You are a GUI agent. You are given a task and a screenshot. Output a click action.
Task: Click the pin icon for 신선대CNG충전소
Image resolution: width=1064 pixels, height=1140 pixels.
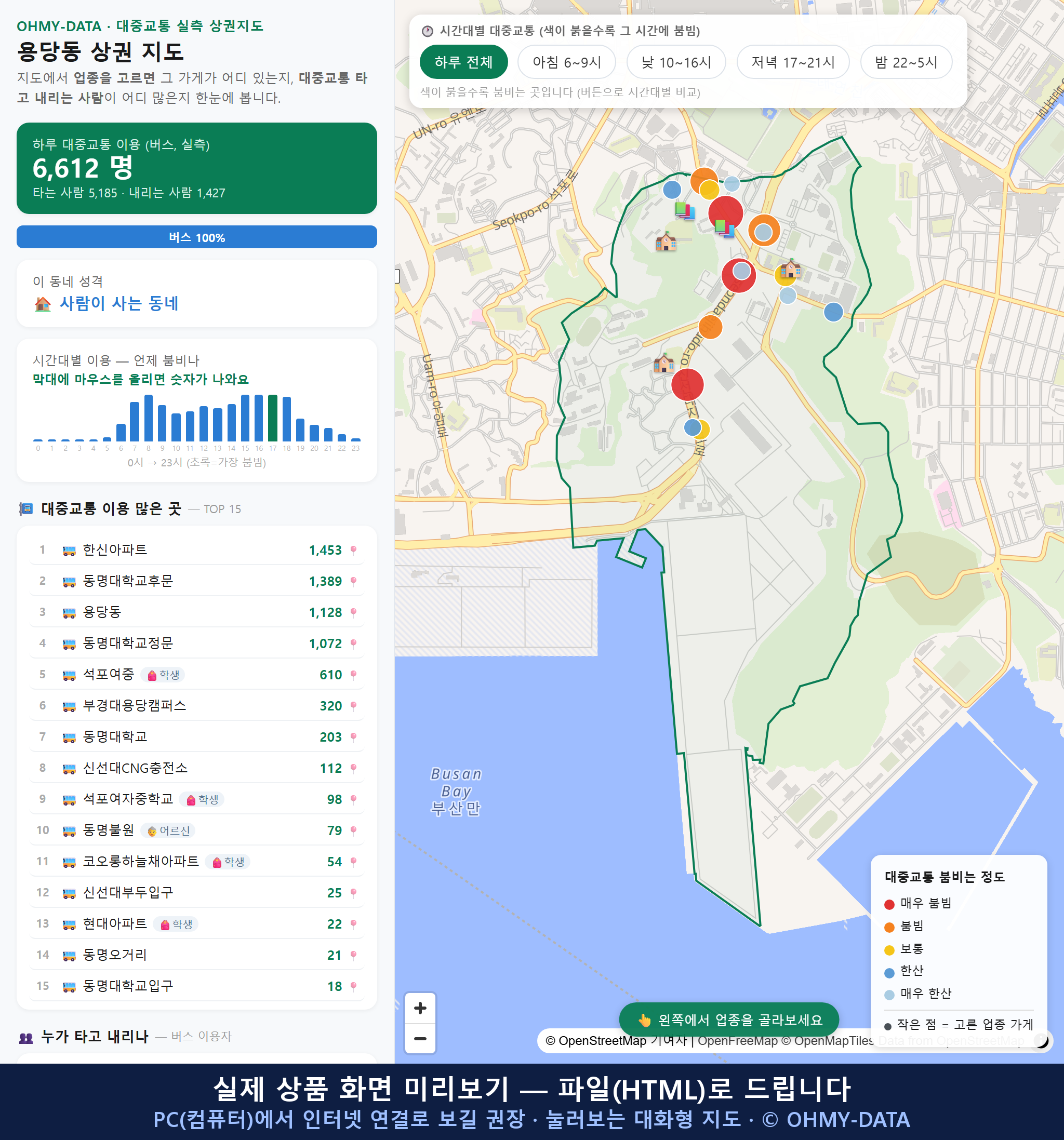point(353,768)
